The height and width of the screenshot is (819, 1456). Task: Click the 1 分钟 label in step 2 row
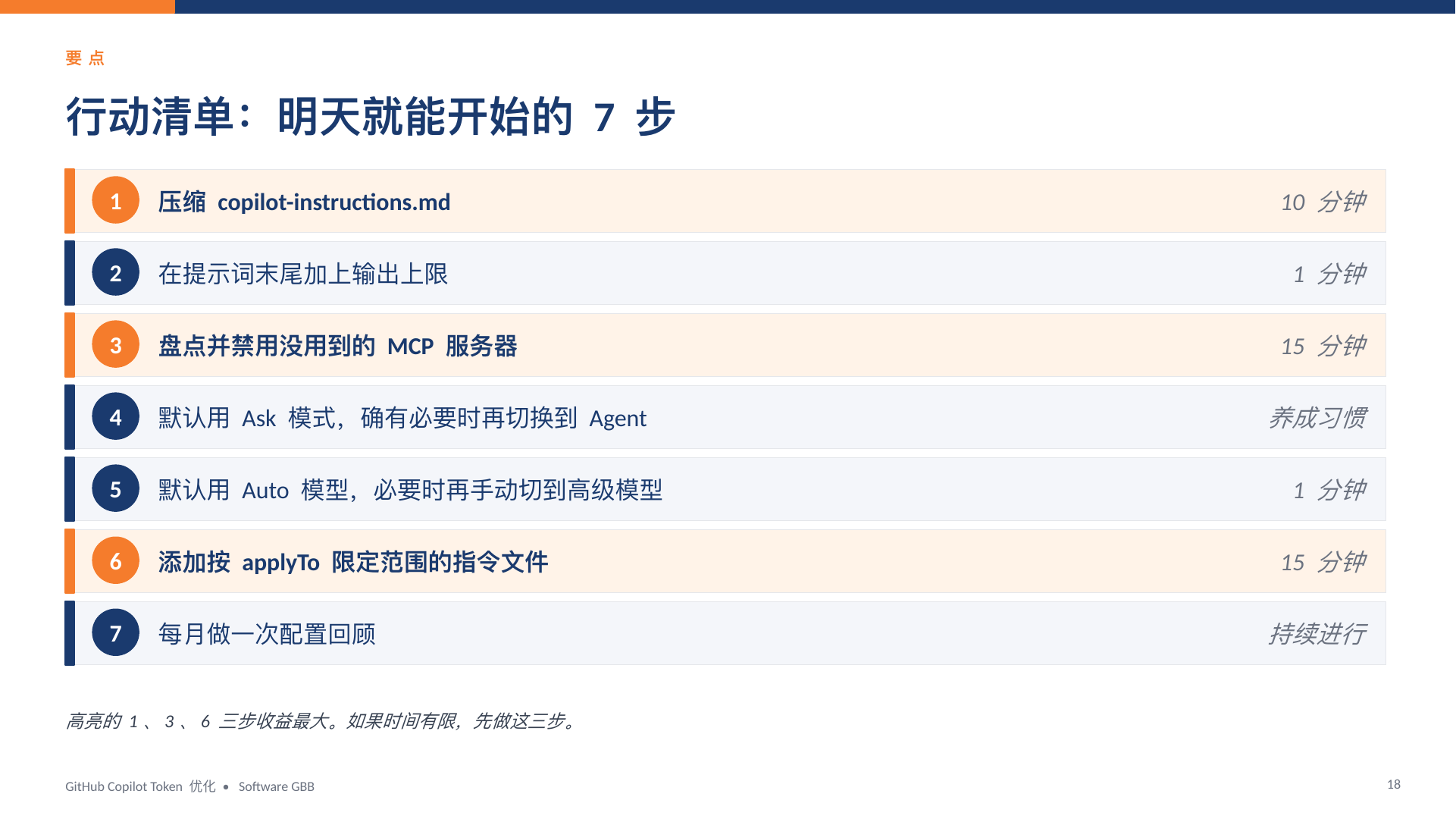coord(1329,274)
